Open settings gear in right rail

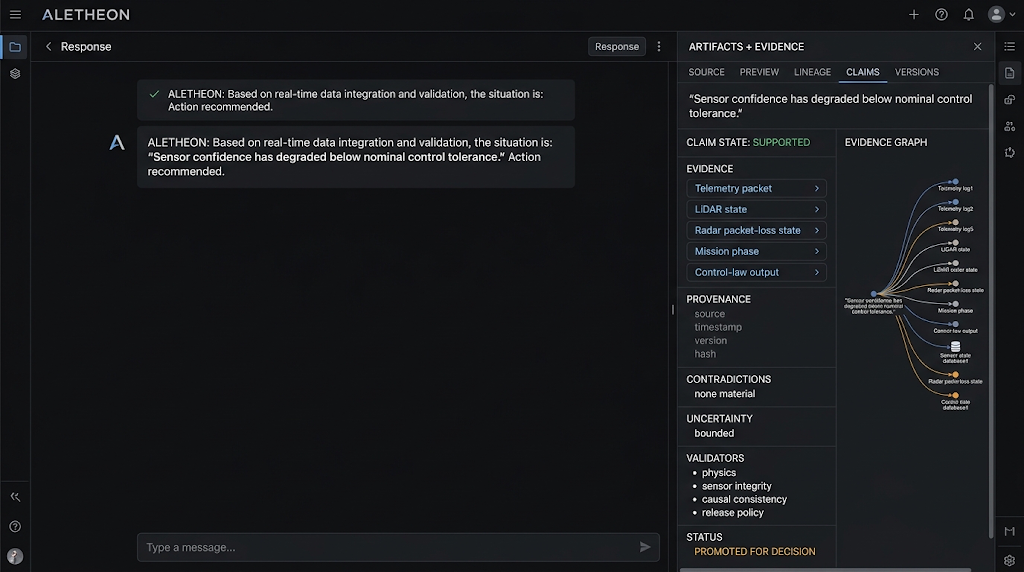[x=1010, y=560]
